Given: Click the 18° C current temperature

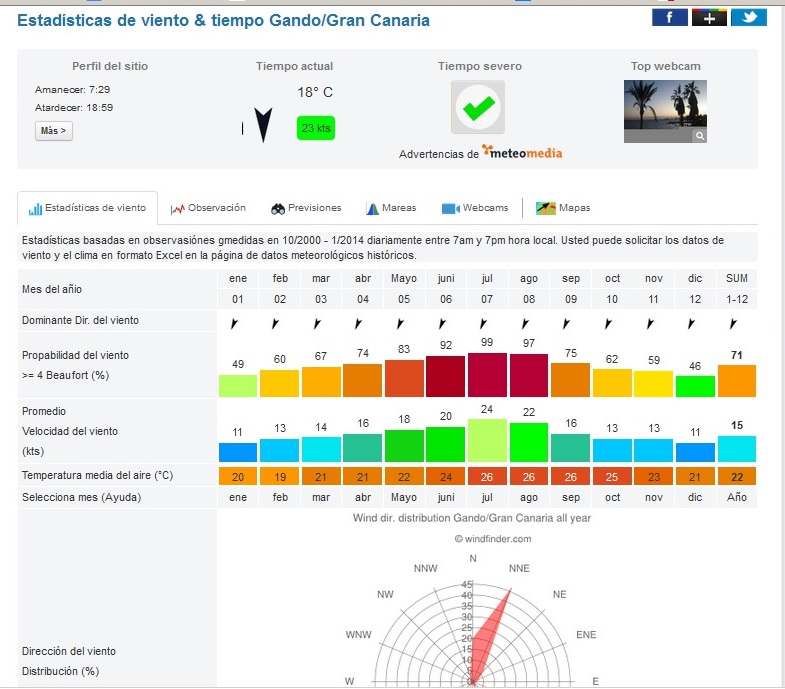Looking at the screenshot, I should [x=315, y=92].
